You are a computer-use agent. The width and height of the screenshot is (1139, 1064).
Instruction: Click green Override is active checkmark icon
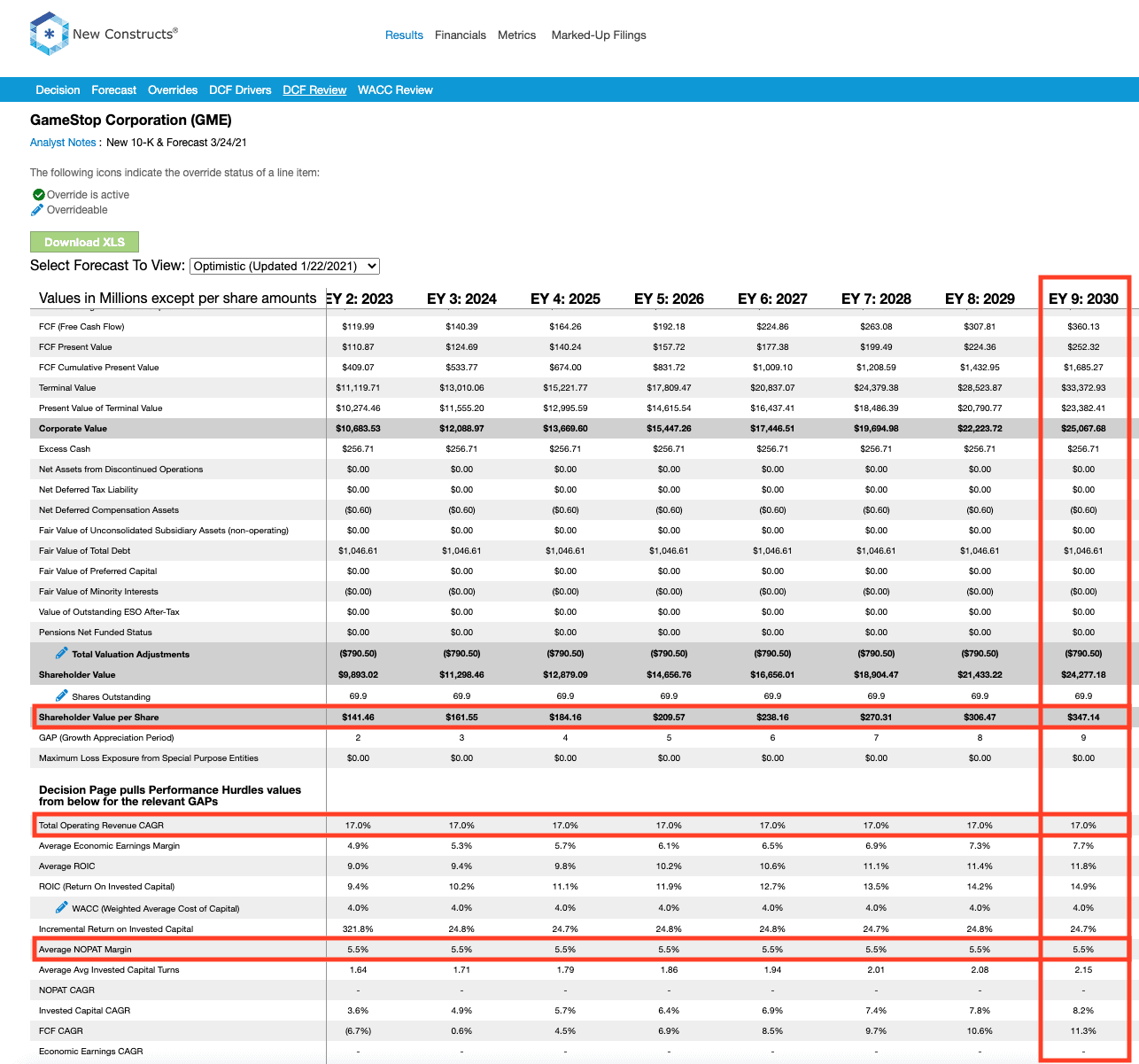pos(38,195)
